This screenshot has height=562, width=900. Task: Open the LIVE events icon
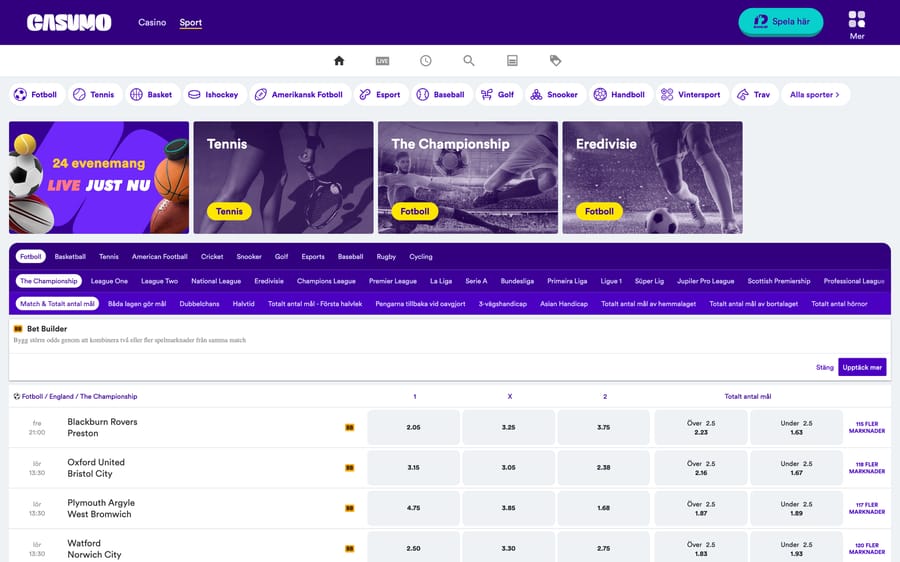[x=382, y=61]
